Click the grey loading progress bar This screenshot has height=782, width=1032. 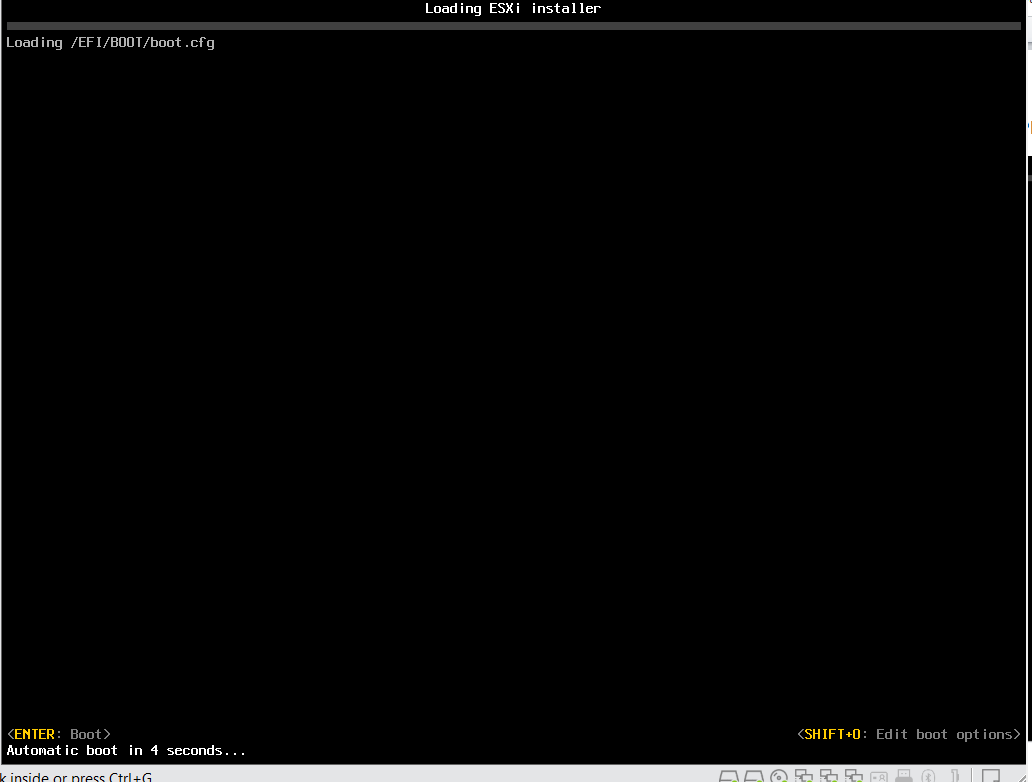(x=513, y=26)
